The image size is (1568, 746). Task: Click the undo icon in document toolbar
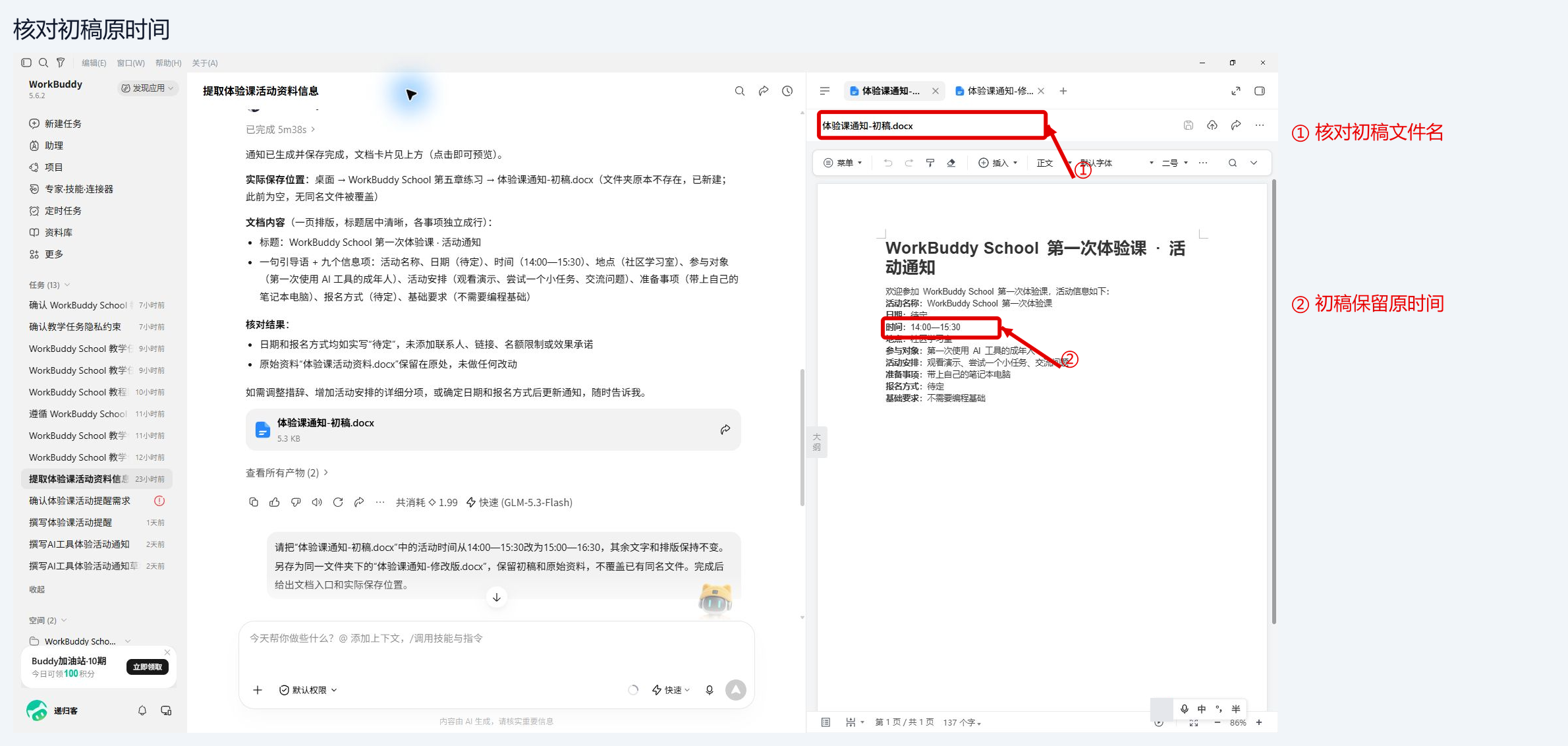(888, 163)
